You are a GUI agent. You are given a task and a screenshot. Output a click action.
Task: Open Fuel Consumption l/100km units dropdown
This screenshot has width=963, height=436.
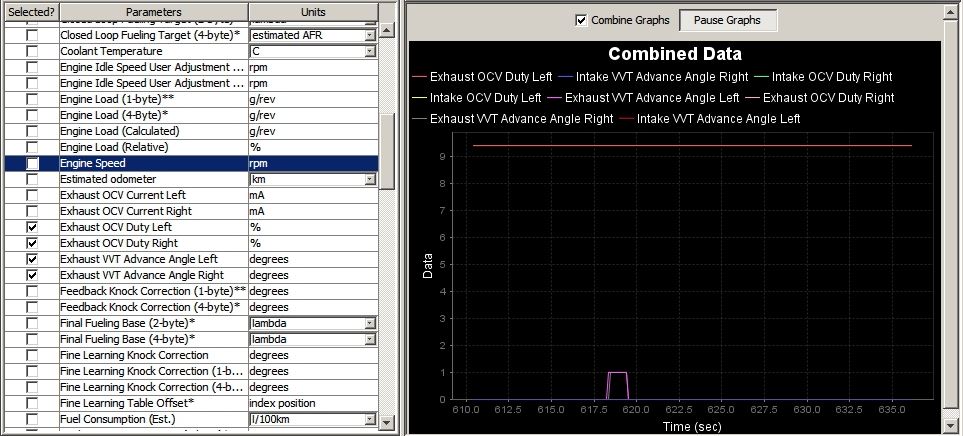click(370, 419)
